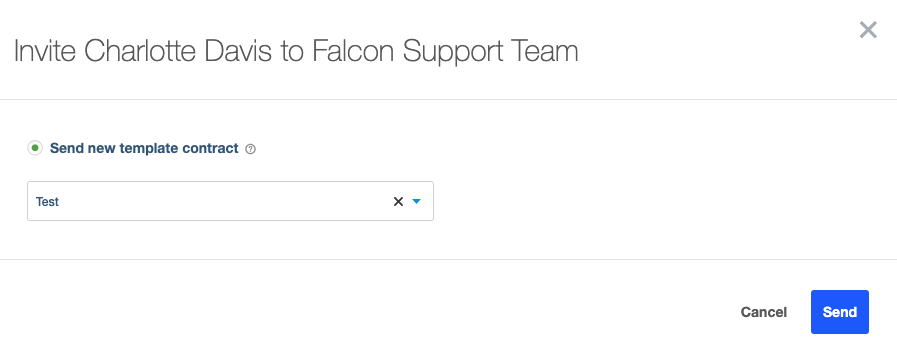Click the blue Send button
Viewport: 897px width, 363px height.
839,312
